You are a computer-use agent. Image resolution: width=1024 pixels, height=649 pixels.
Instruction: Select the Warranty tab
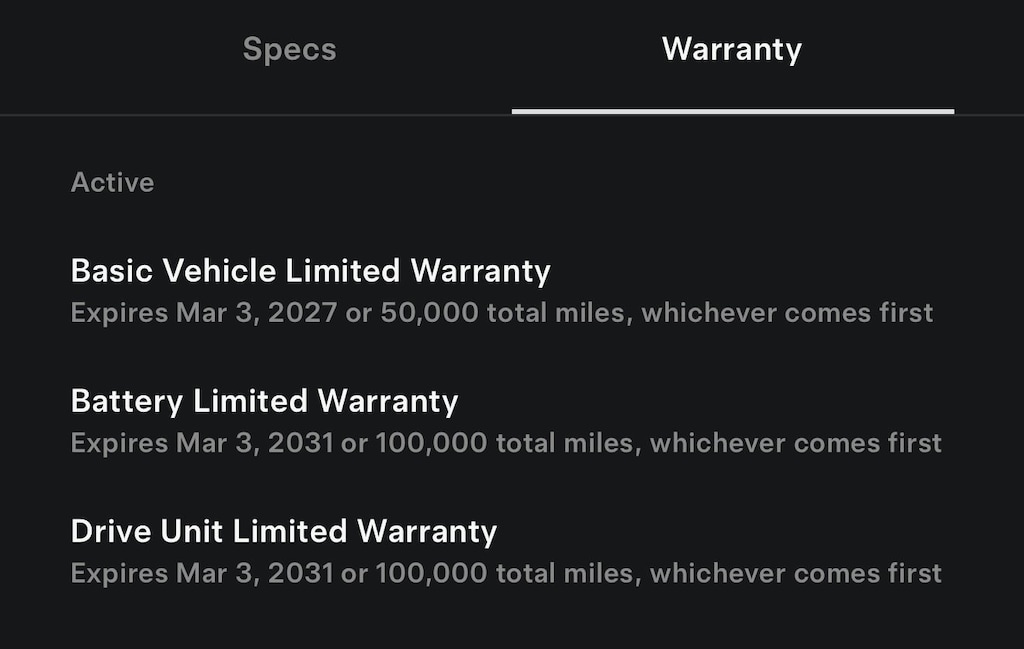[x=732, y=50]
